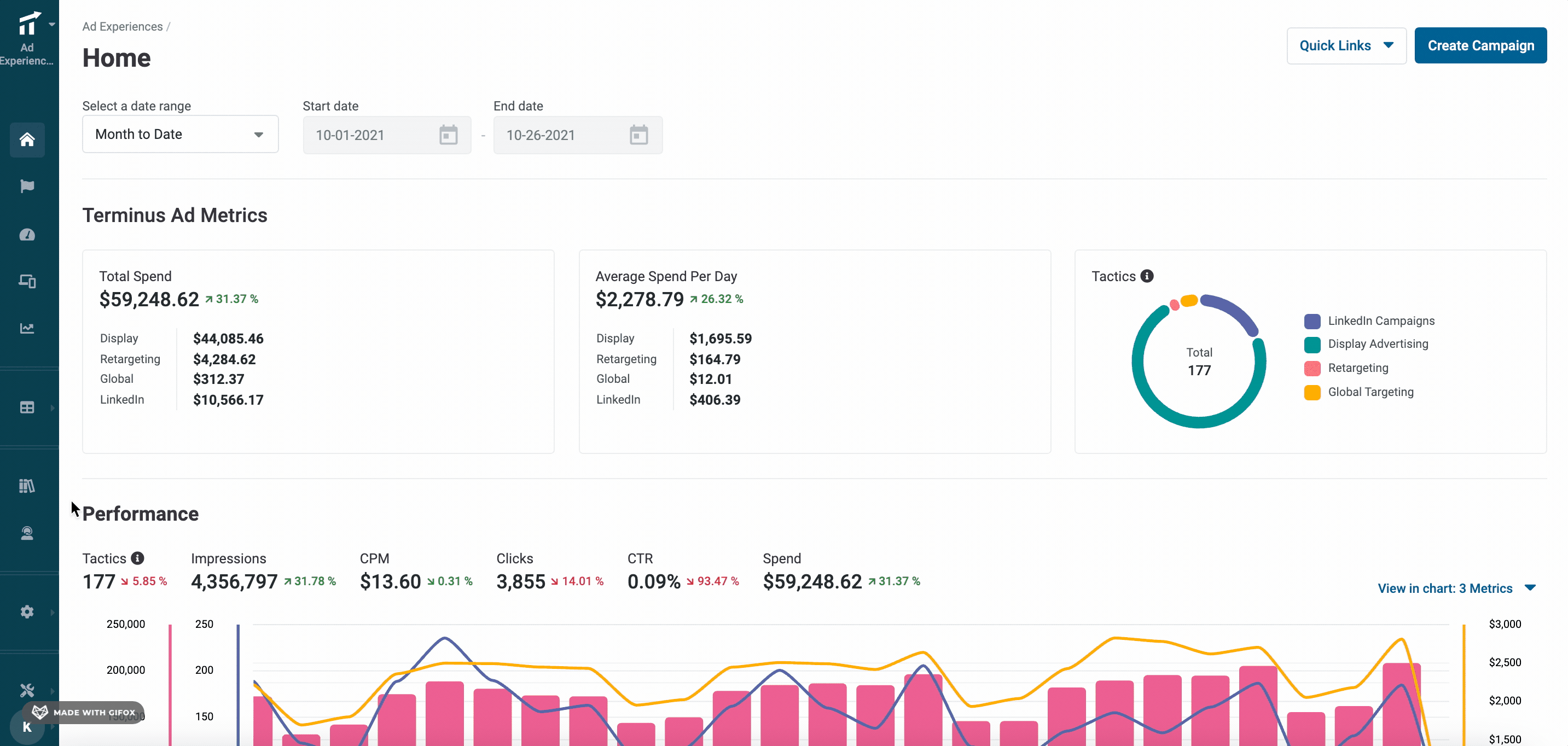Click Total Spend Global amount $312.37
1568x746 pixels.
click(x=218, y=380)
